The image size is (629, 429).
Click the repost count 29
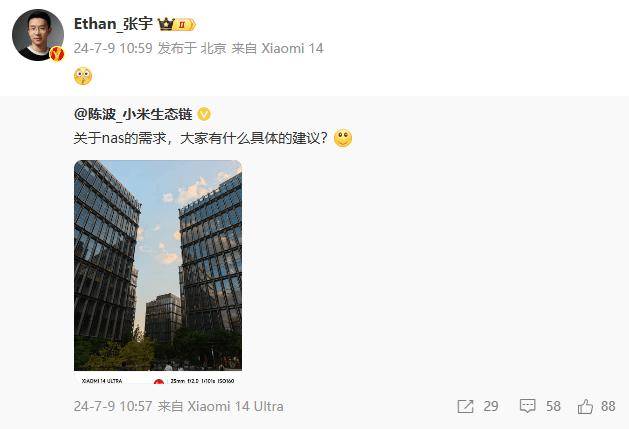pyautogui.click(x=491, y=406)
